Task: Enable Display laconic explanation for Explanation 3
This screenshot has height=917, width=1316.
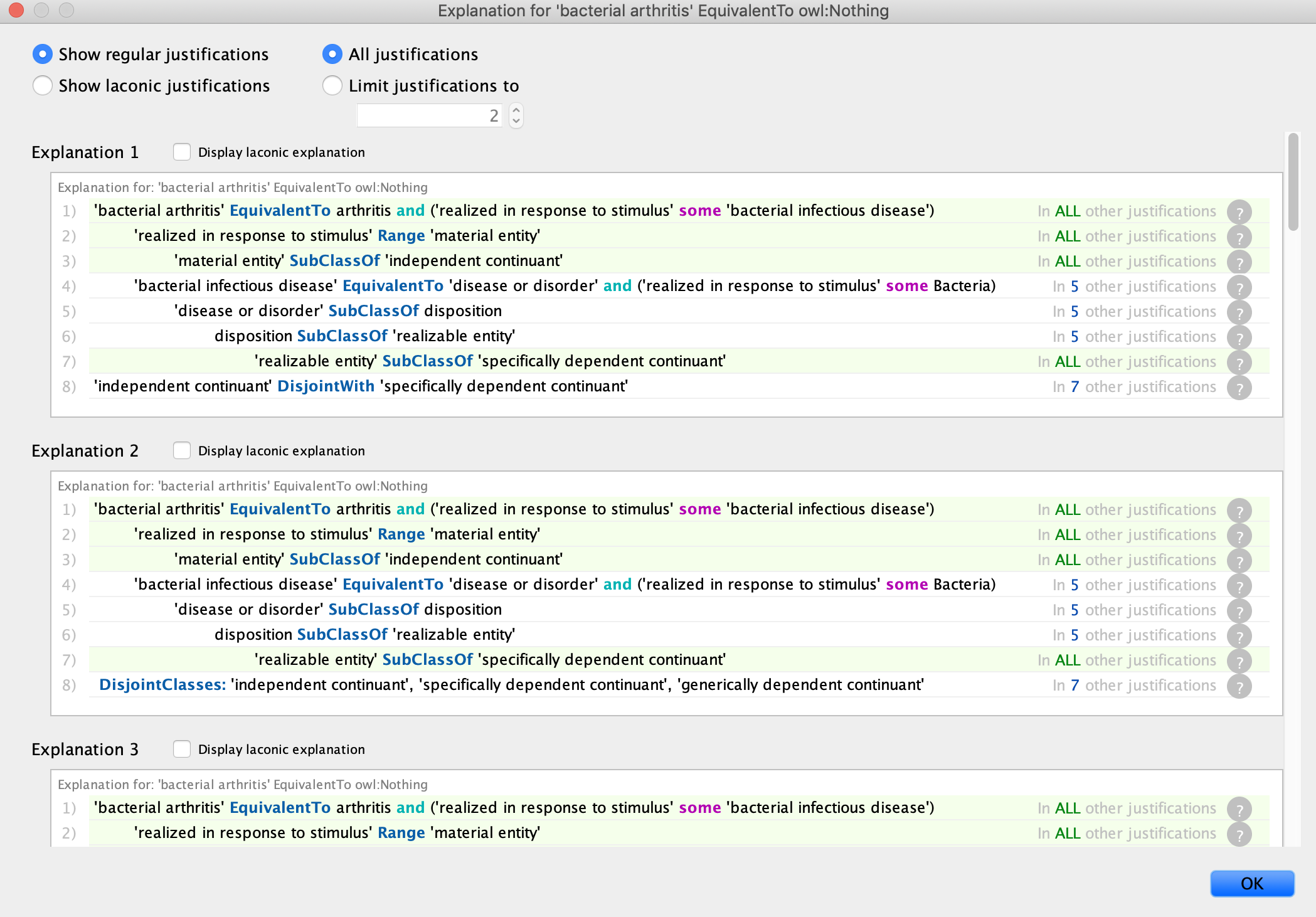Action: [182, 749]
